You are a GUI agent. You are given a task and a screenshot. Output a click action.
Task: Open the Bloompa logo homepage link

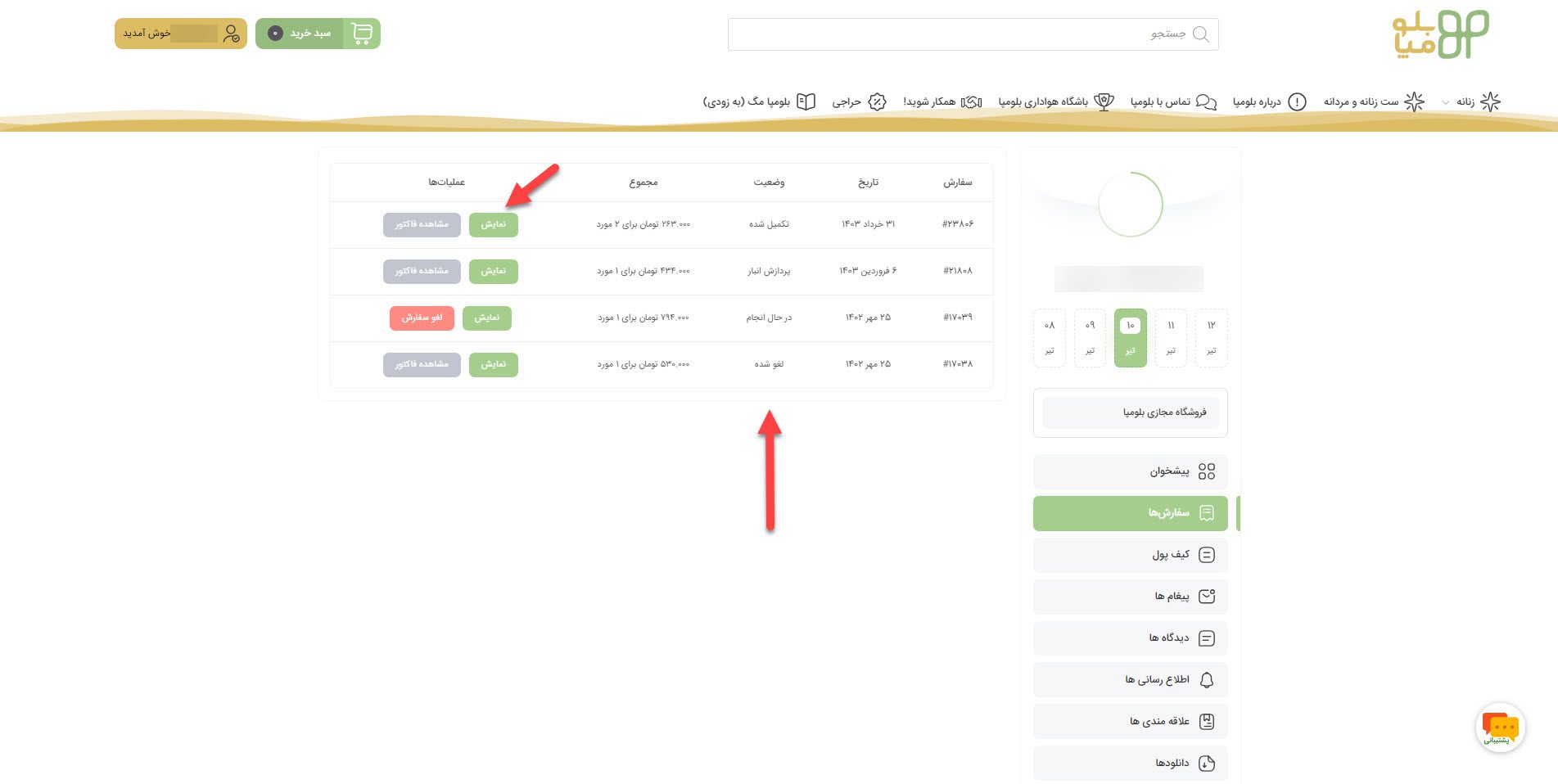[x=1440, y=34]
